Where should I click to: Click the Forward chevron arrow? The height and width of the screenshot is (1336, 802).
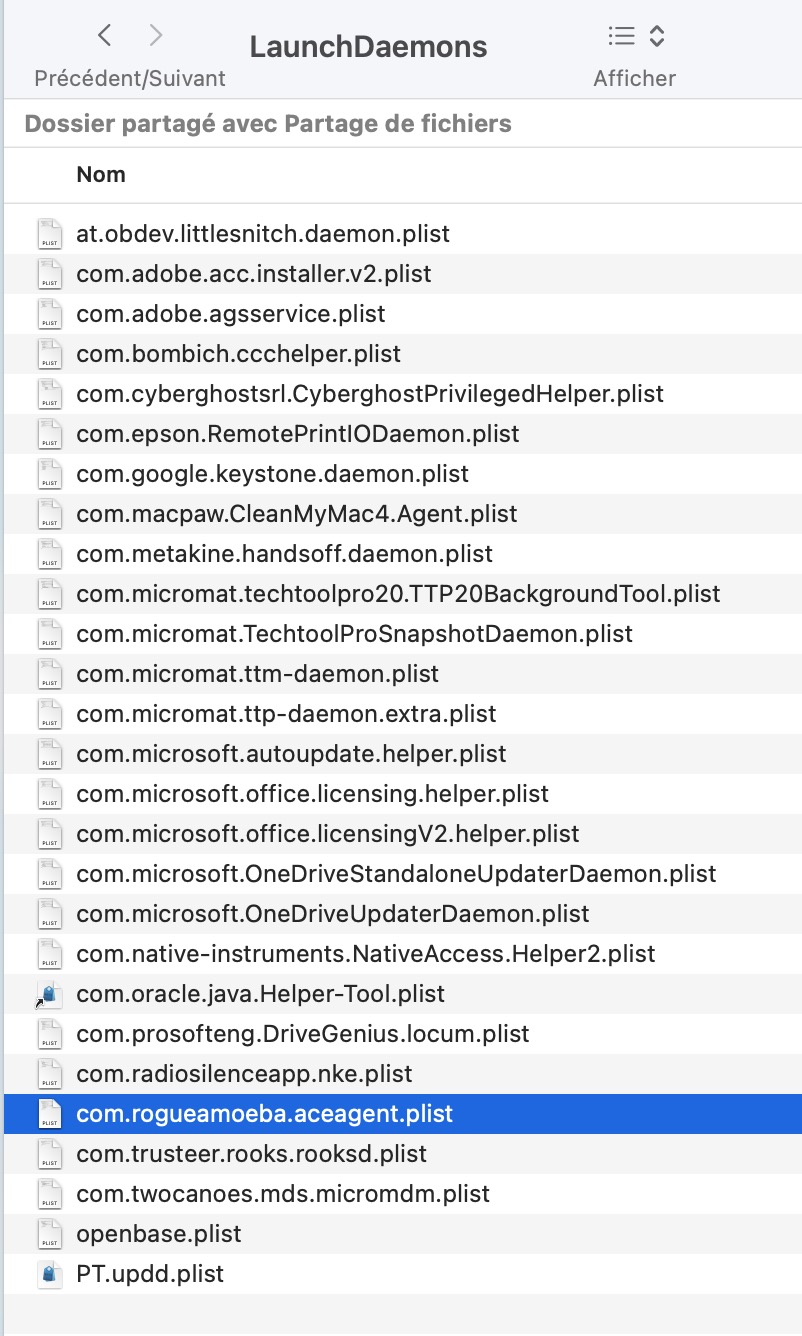[x=155, y=37]
